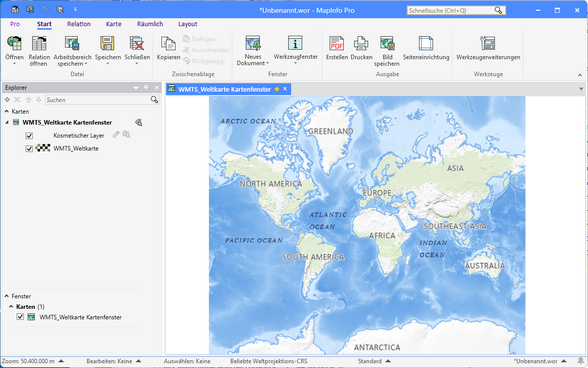
Task: Pin the Explorer panel
Action: 146,87
